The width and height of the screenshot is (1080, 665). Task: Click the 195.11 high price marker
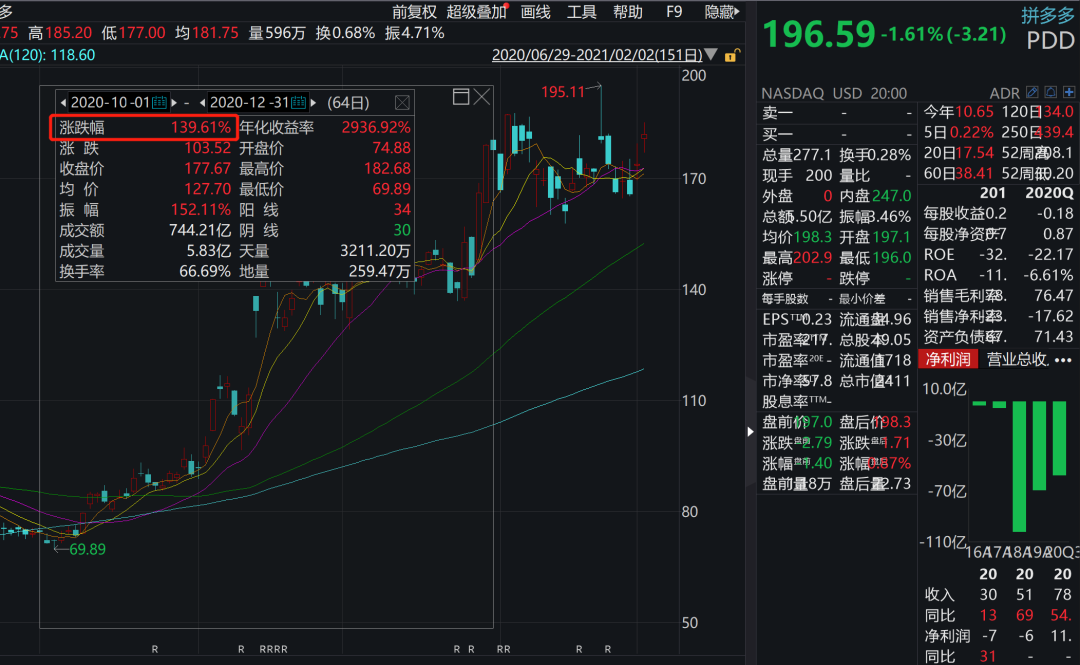[563, 92]
